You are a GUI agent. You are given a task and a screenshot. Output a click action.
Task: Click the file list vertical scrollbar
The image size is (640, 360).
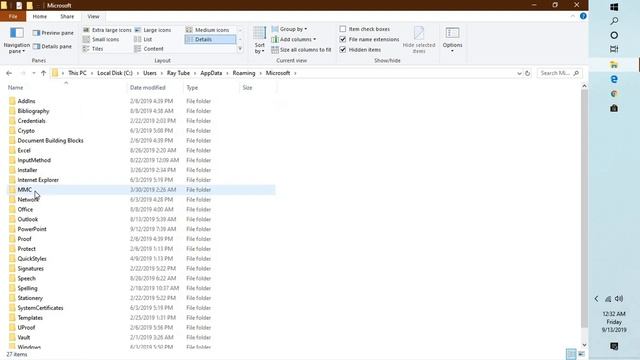pyautogui.click(x=584, y=208)
